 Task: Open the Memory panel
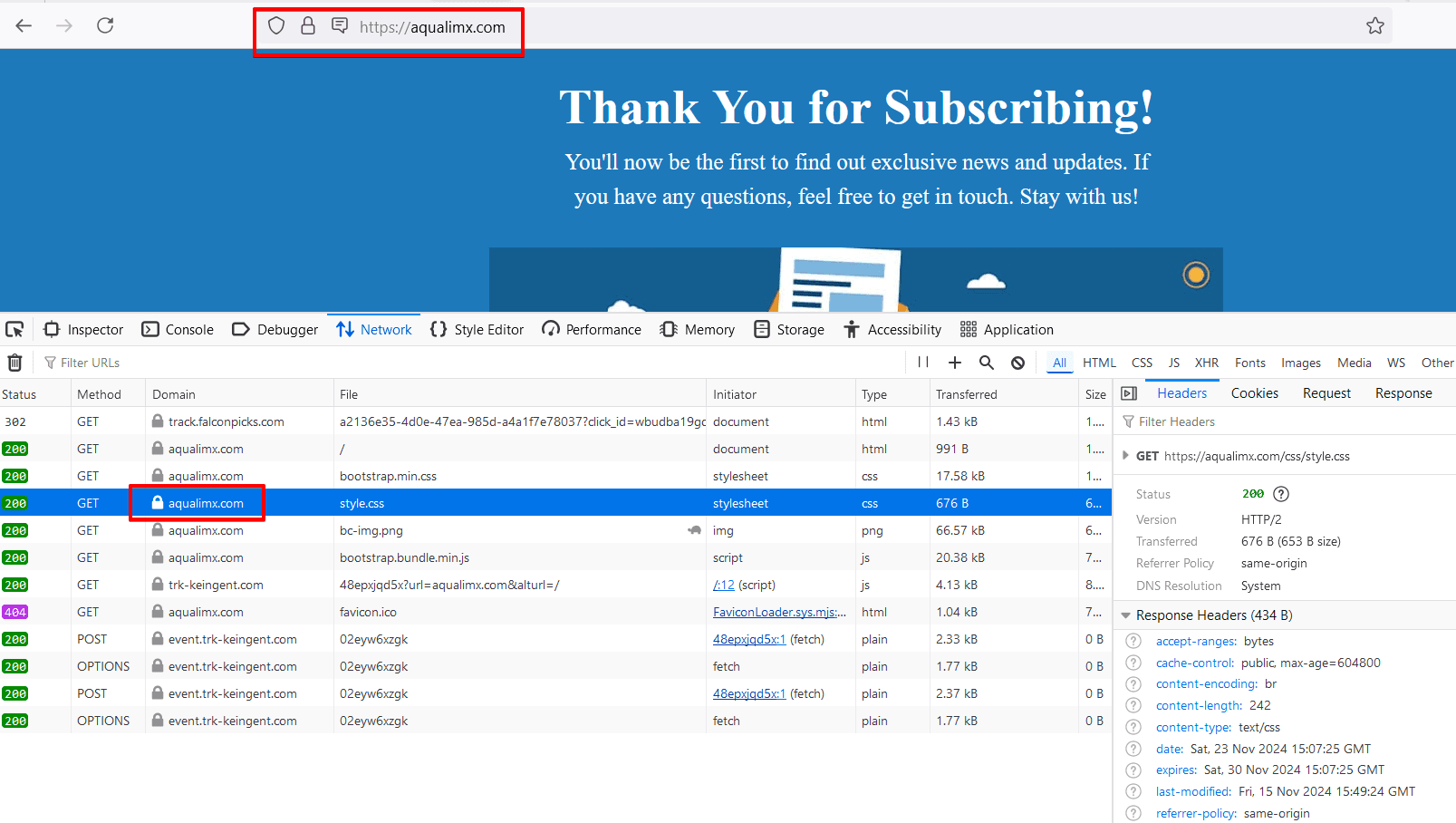[x=697, y=329]
